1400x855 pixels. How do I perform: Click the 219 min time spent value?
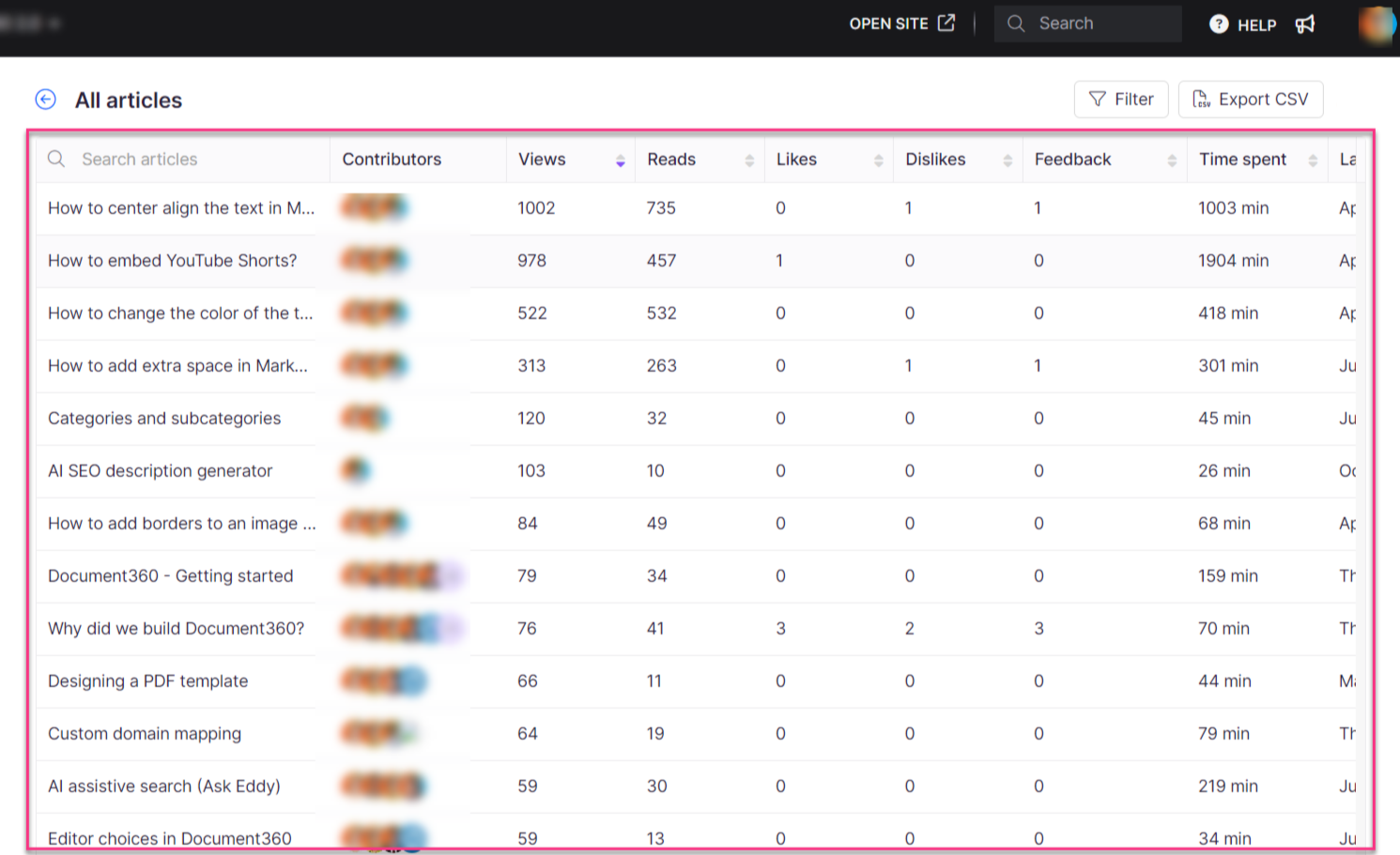coord(1228,786)
